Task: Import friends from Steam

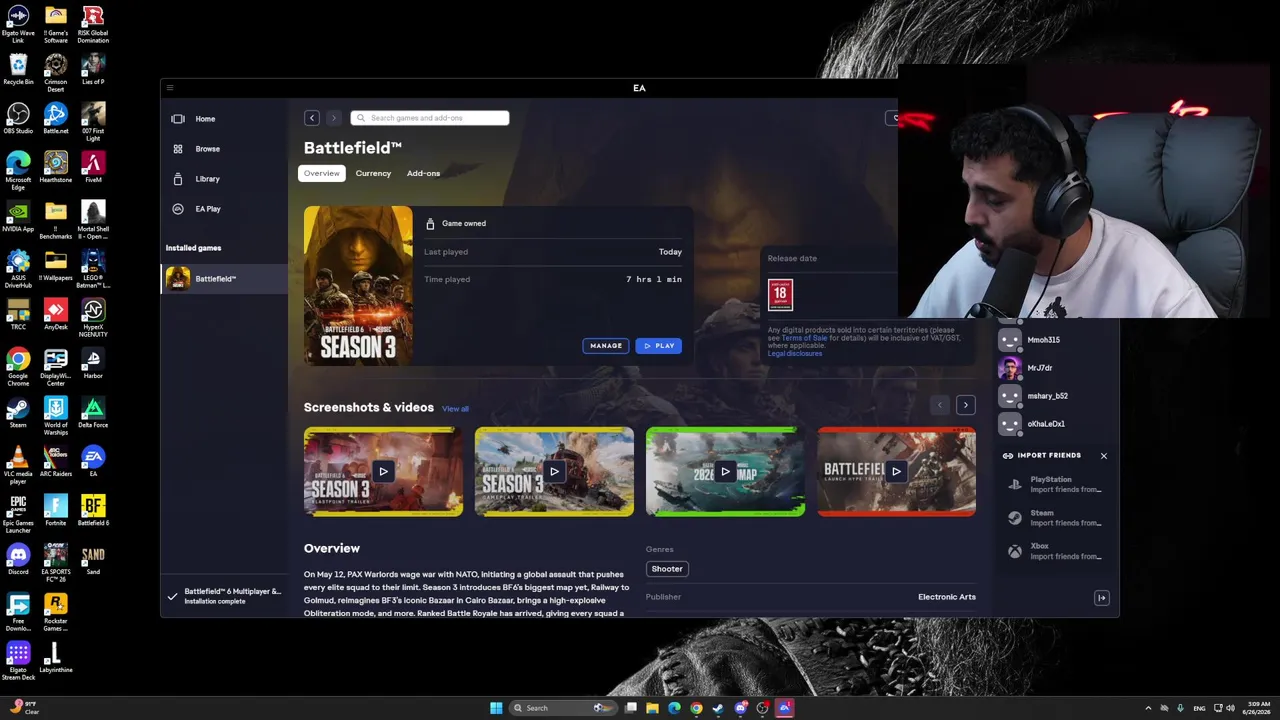Action: point(1055,518)
